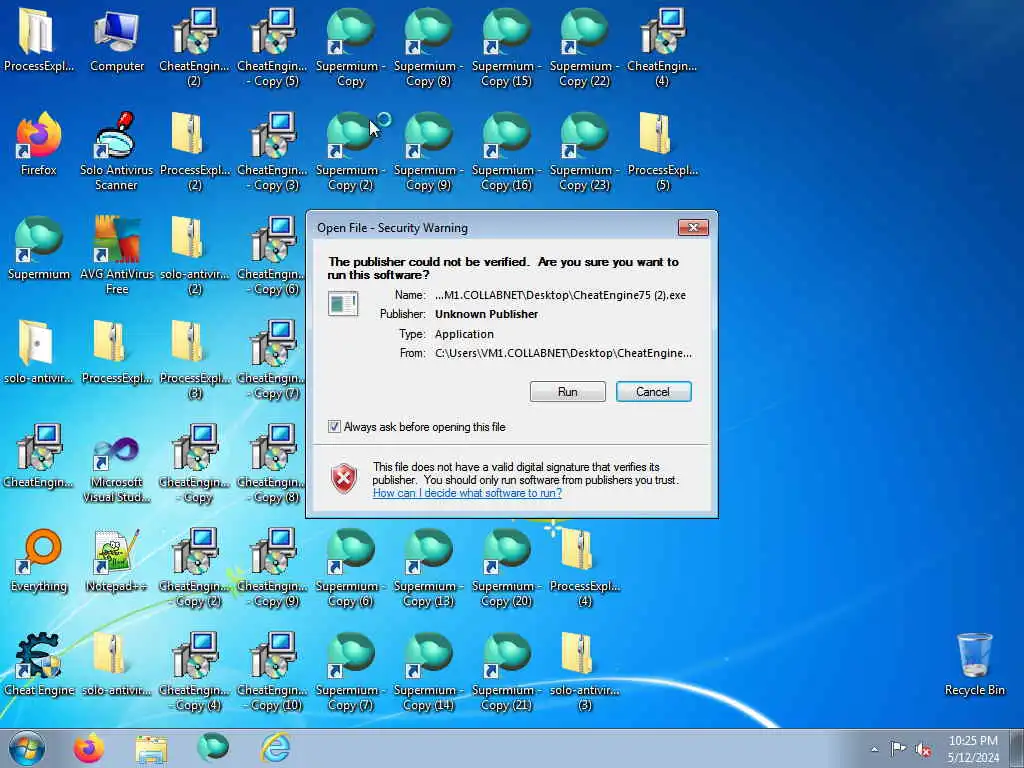The height and width of the screenshot is (768, 1024).
Task: Launch Firefox from the taskbar
Action: point(88,748)
